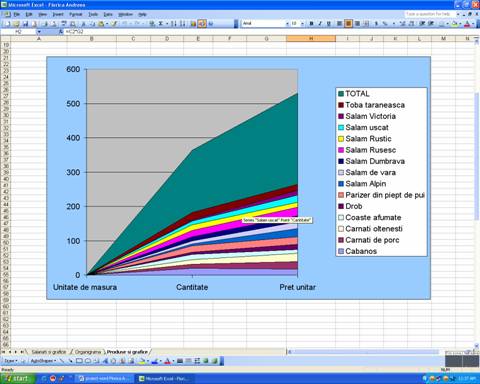Click the Save icon in the toolbar
Screen dimensions: 480x384
[x=25, y=24]
